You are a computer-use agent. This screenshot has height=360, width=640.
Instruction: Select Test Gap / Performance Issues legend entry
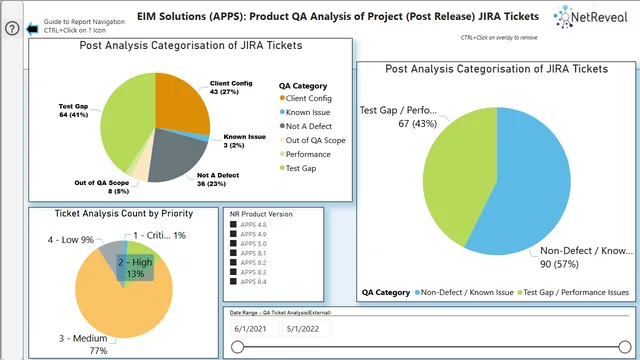573,292
